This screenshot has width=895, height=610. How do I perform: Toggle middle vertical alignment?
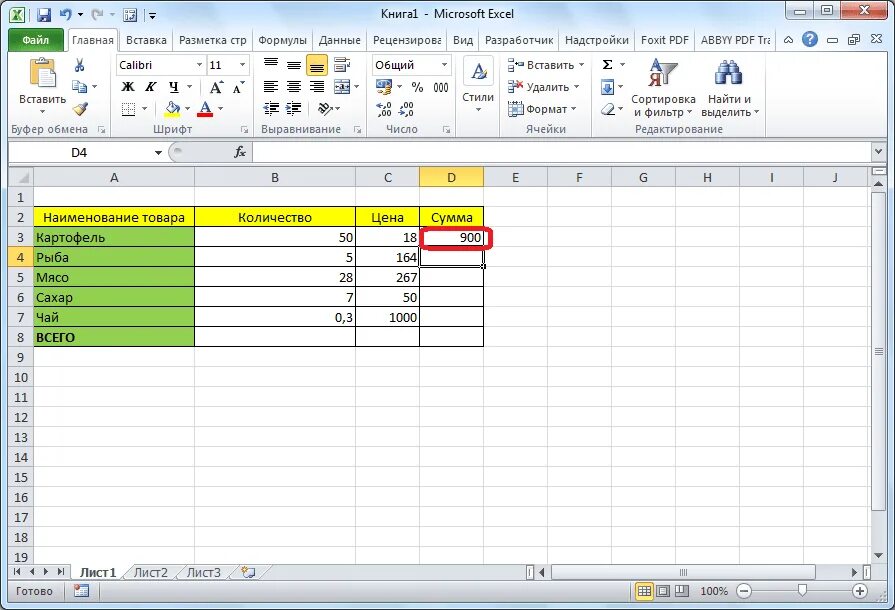tap(294, 64)
